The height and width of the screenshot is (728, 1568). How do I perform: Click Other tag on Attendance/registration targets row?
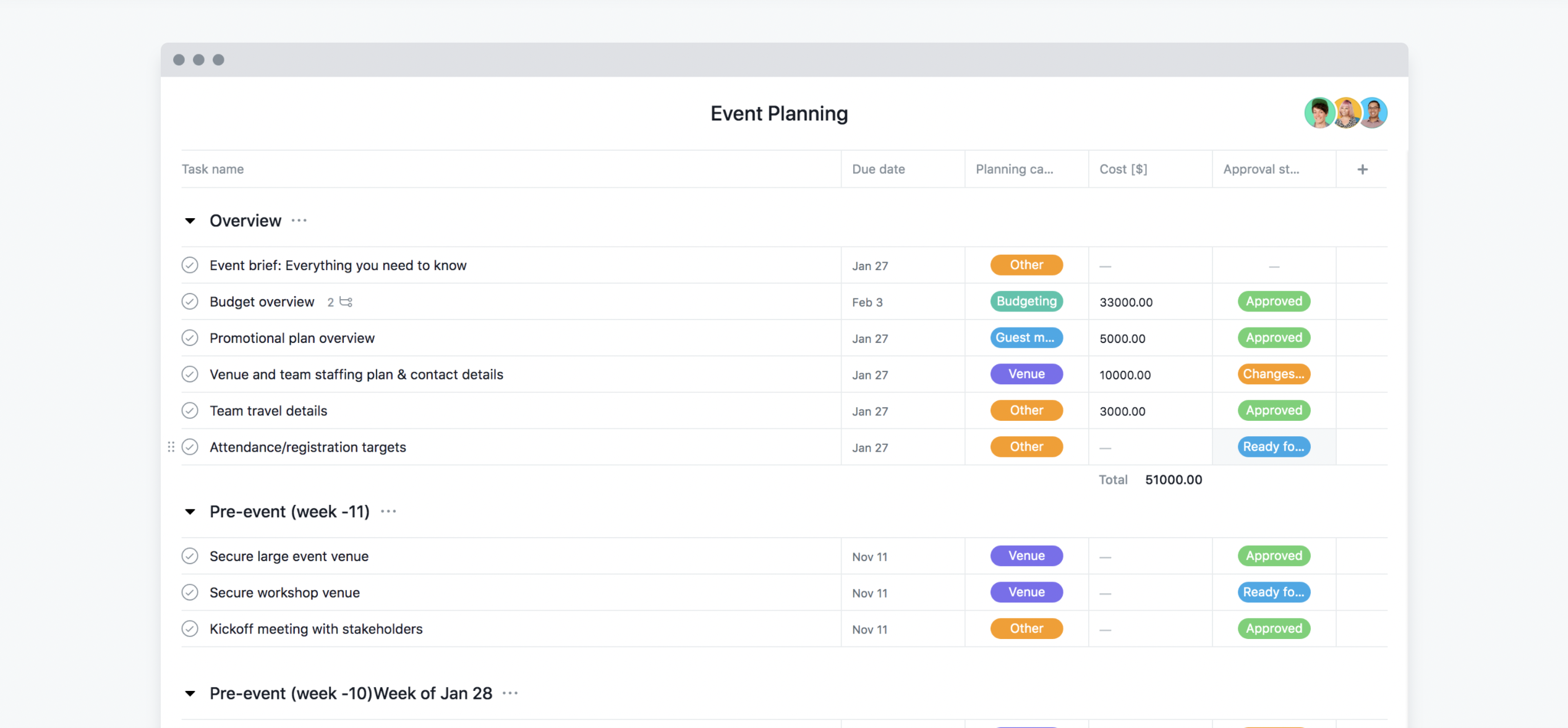point(1026,447)
